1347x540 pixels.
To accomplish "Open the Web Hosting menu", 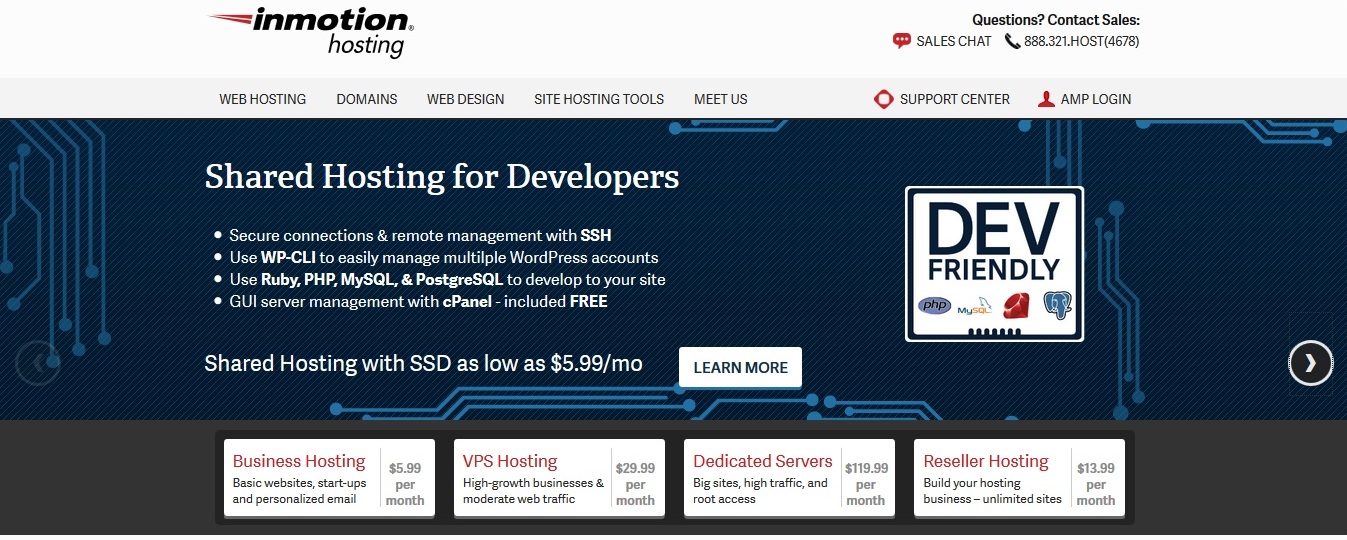I will 263,99.
